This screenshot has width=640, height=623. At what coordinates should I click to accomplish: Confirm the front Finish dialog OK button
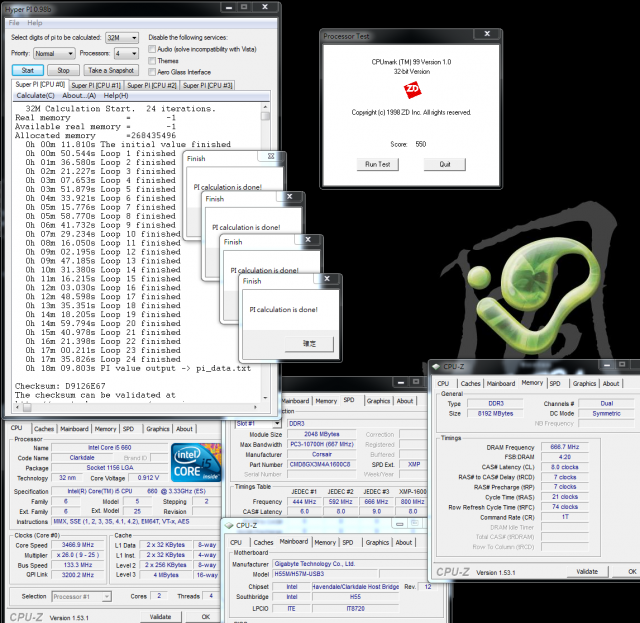309,344
